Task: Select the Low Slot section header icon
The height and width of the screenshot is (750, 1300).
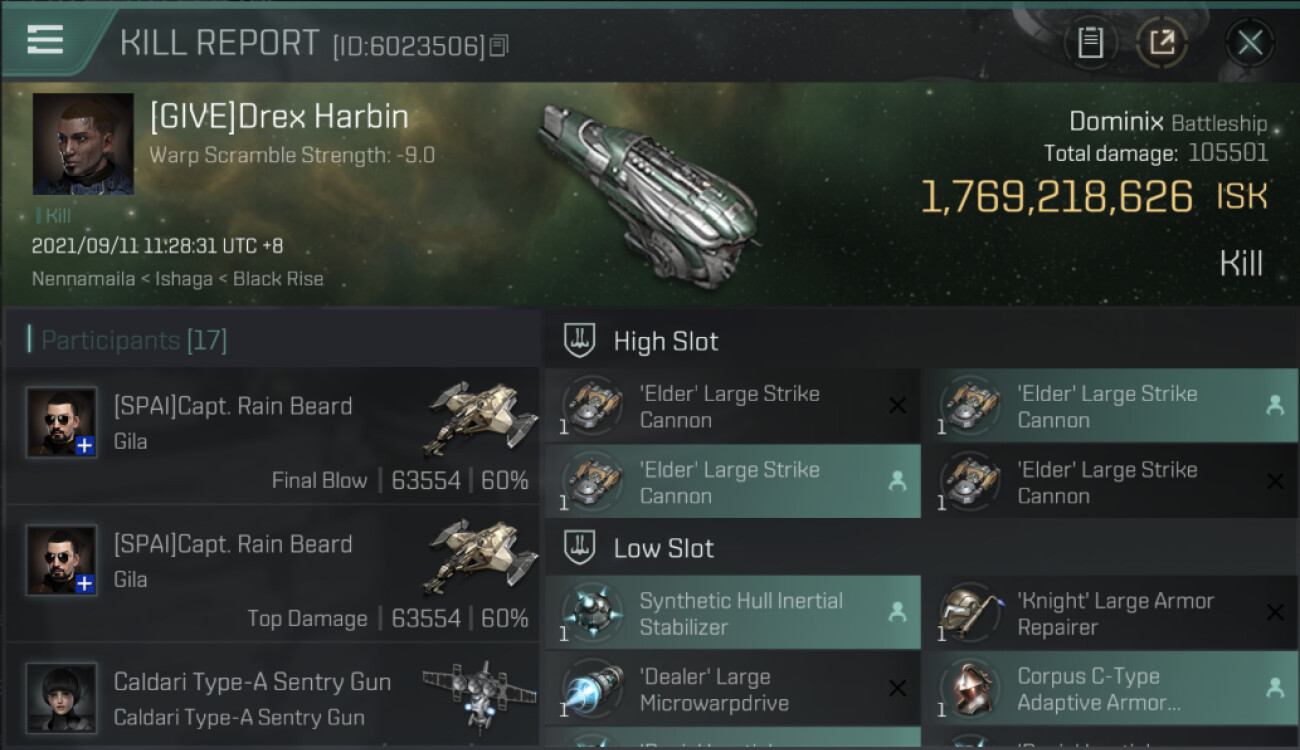Action: [580, 547]
